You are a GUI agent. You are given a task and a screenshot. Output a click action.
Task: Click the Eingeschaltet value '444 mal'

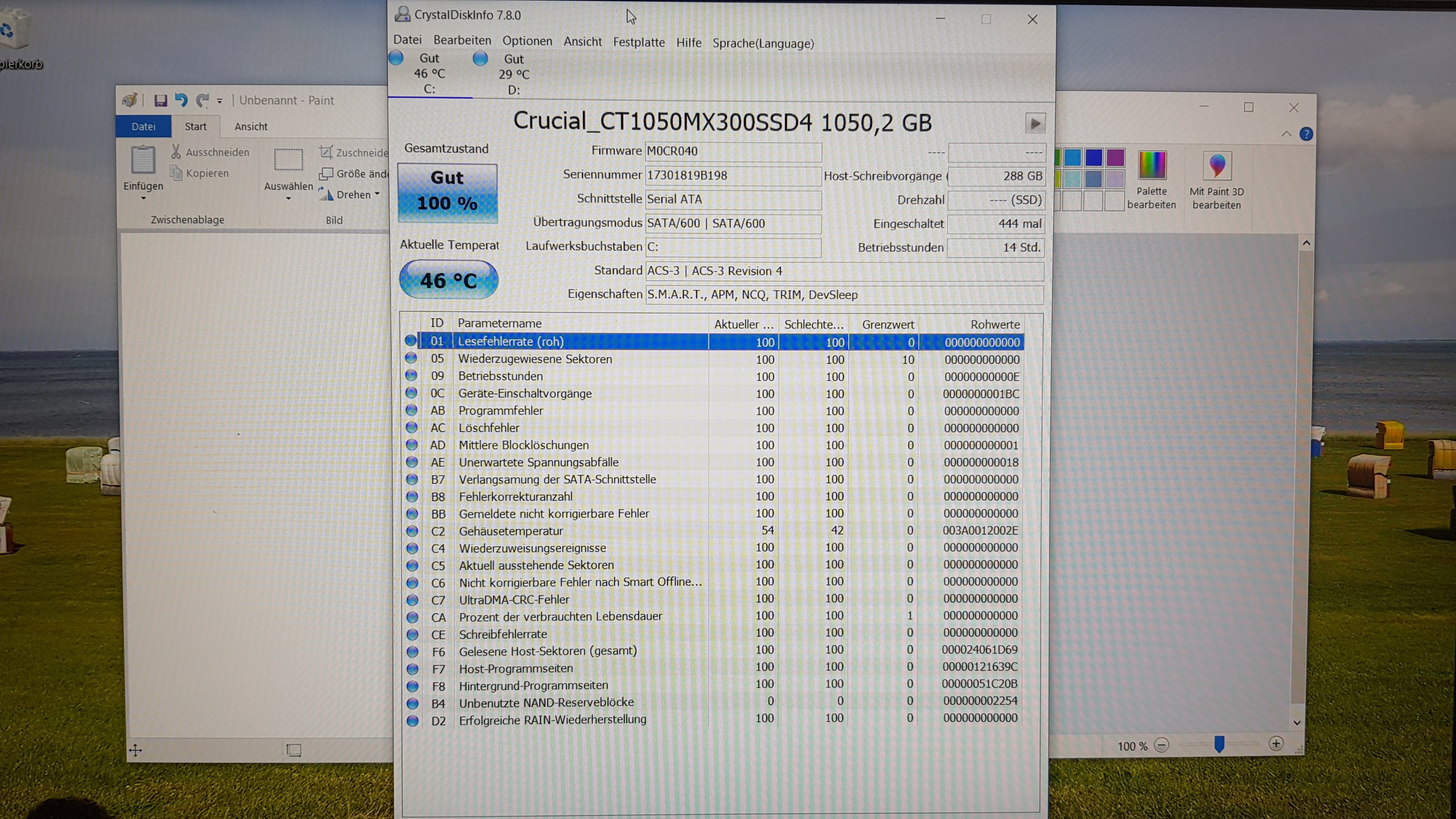click(x=996, y=224)
